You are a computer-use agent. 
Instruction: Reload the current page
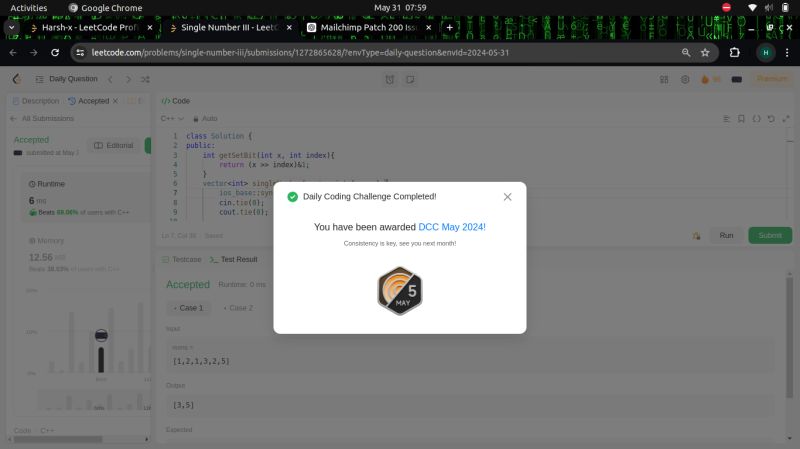[x=55, y=53]
